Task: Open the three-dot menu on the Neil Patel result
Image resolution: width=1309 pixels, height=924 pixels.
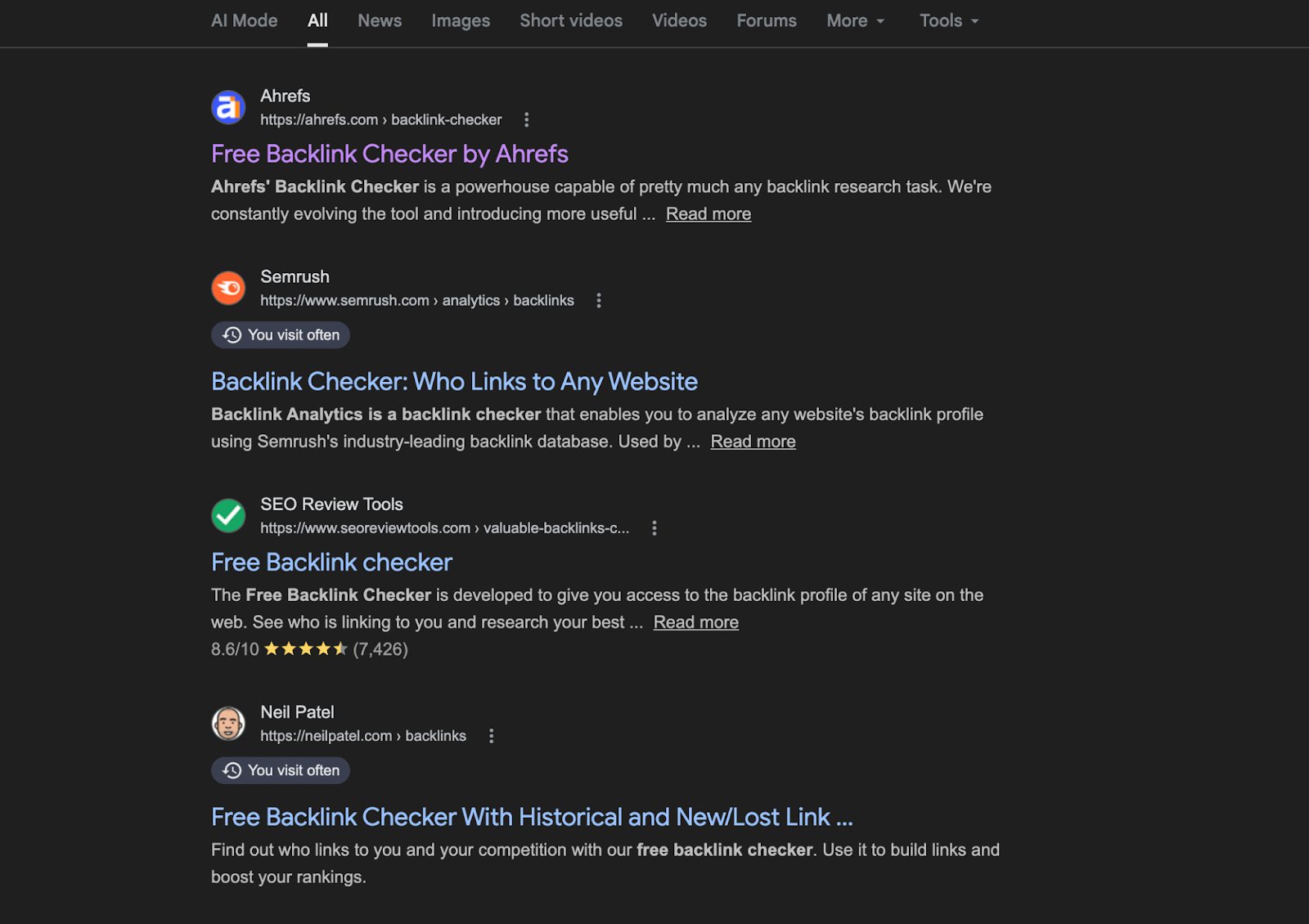Action: click(x=491, y=736)
